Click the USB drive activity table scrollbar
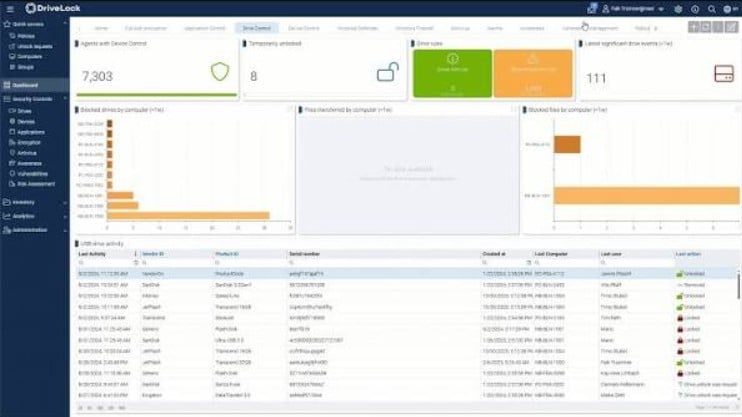 tap(738, 286)
